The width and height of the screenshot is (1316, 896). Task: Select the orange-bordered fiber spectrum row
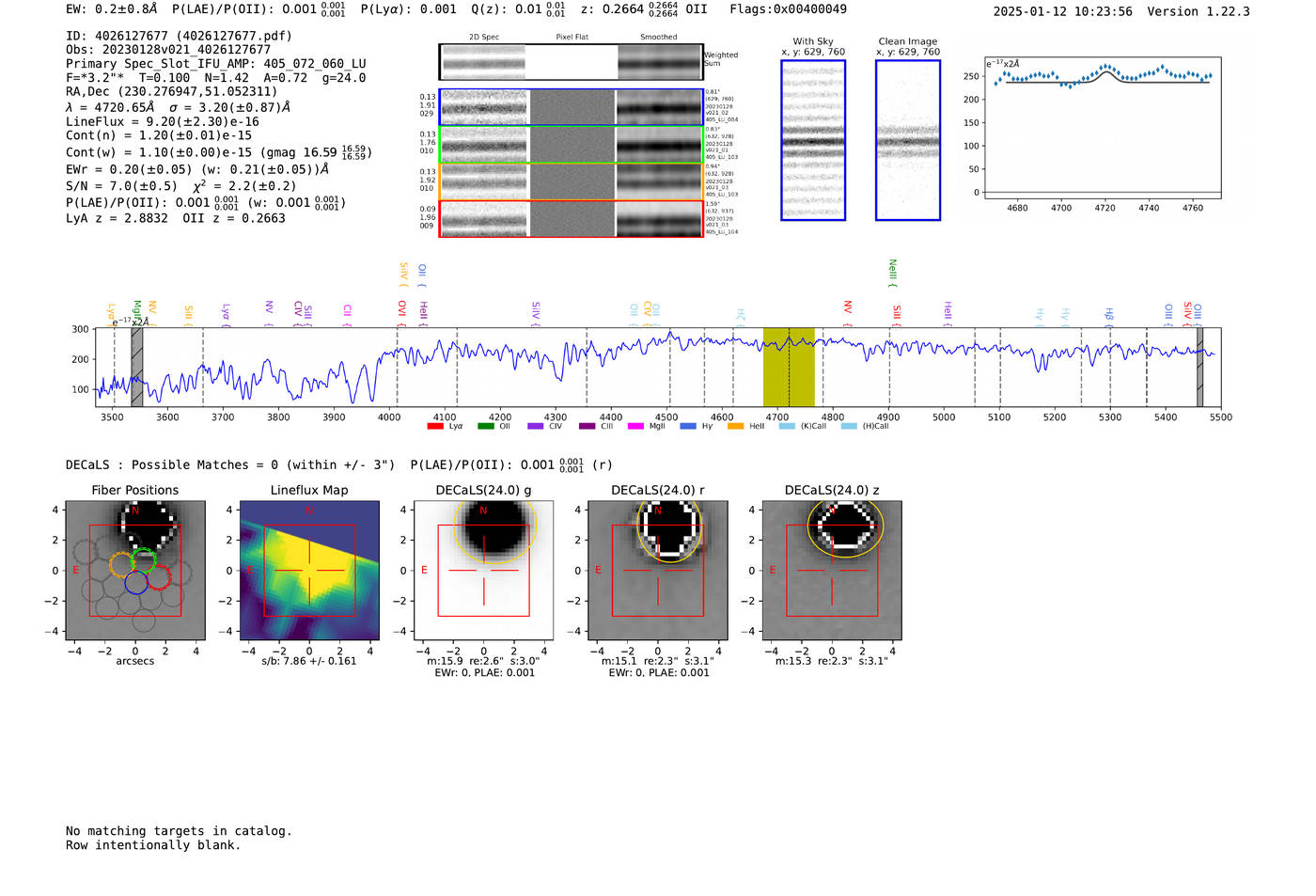tap(571, 182)
